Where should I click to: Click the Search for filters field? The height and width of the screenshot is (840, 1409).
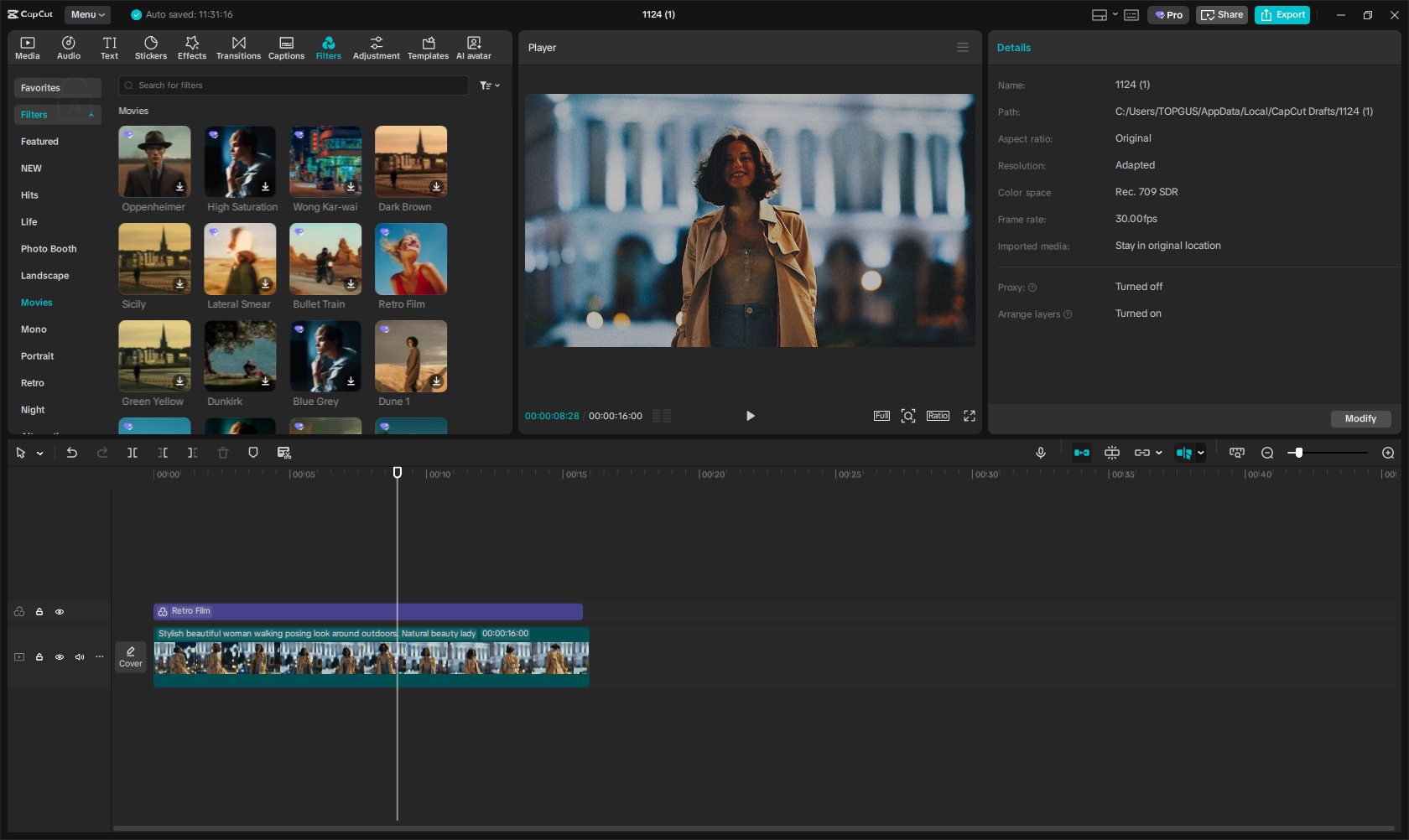(294, 86)
